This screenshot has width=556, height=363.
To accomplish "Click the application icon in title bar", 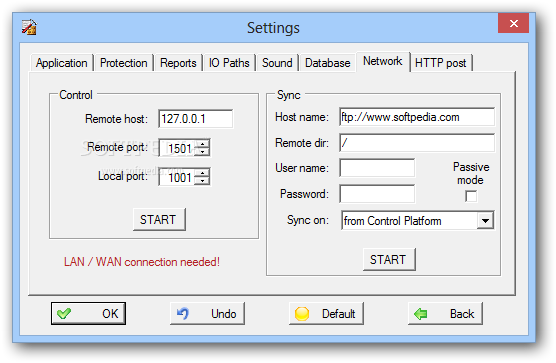I will tap(29, 27).
